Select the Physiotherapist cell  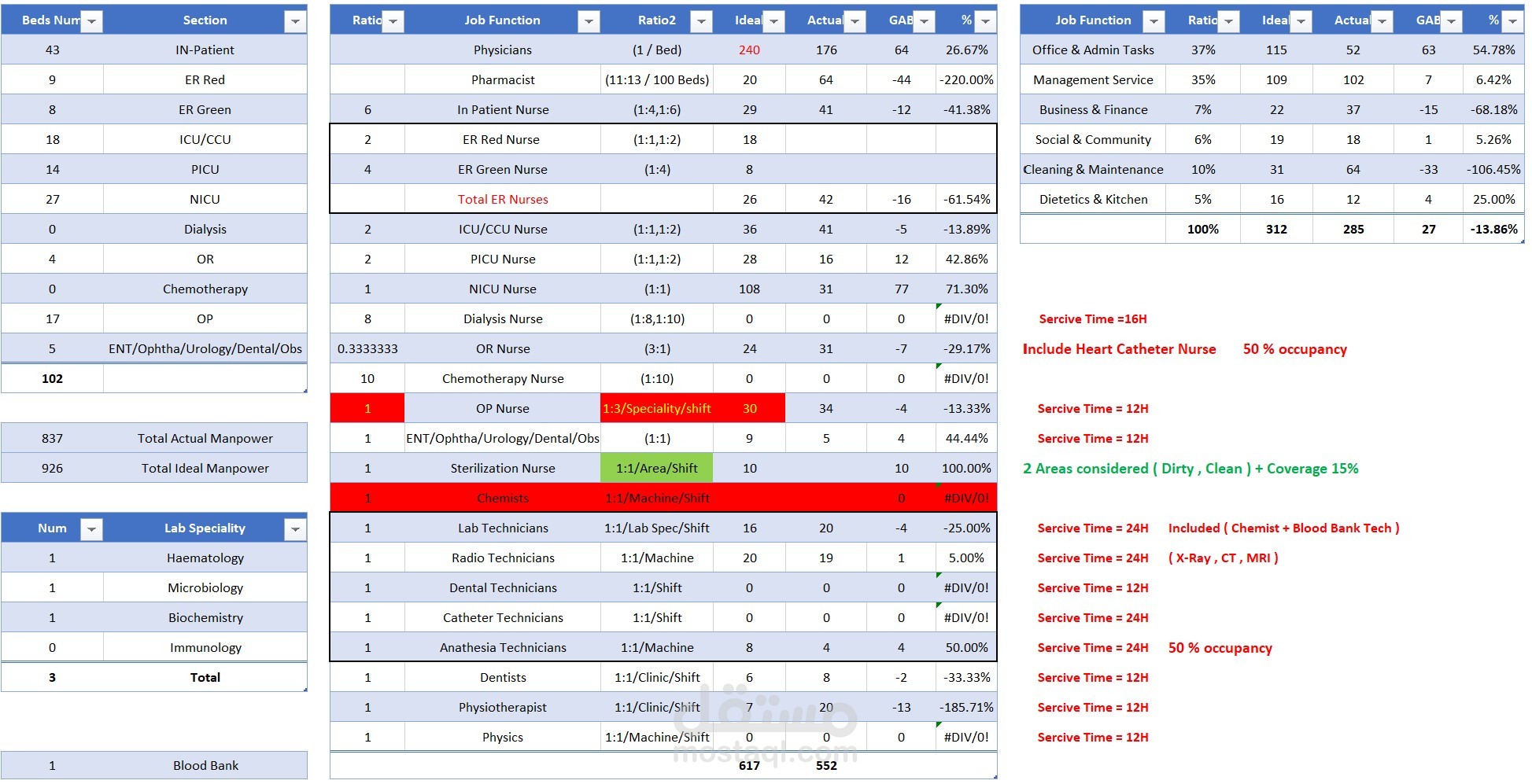click(503, 707)
